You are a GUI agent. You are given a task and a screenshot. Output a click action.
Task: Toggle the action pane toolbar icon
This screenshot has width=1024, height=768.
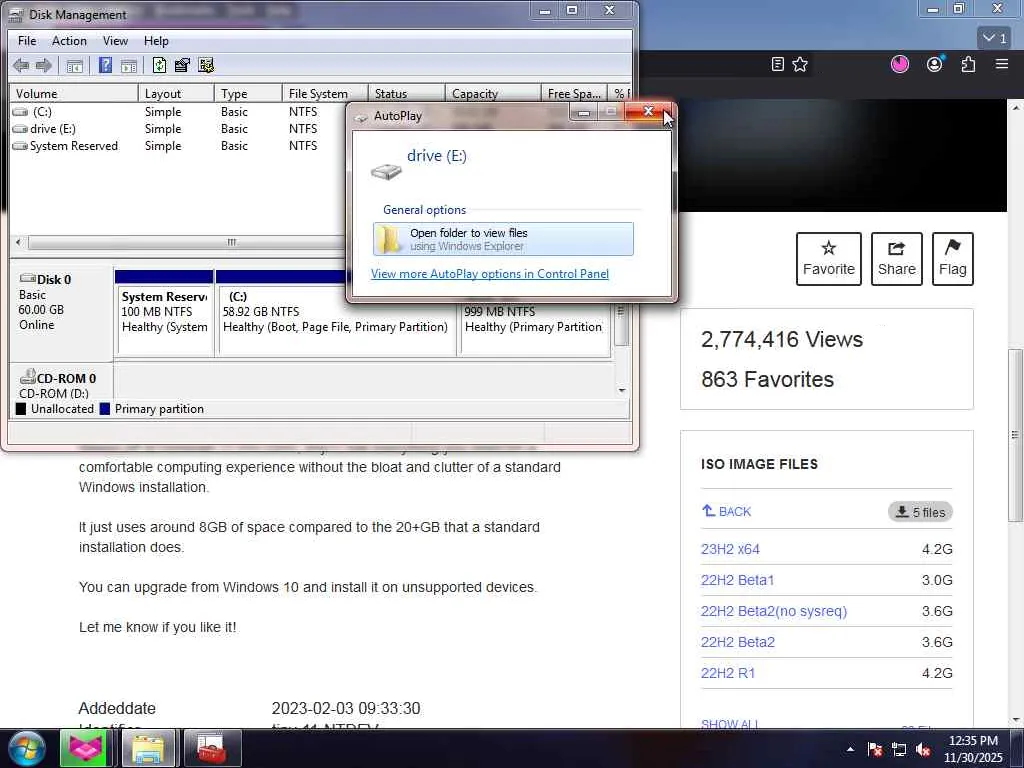point(129,65)
